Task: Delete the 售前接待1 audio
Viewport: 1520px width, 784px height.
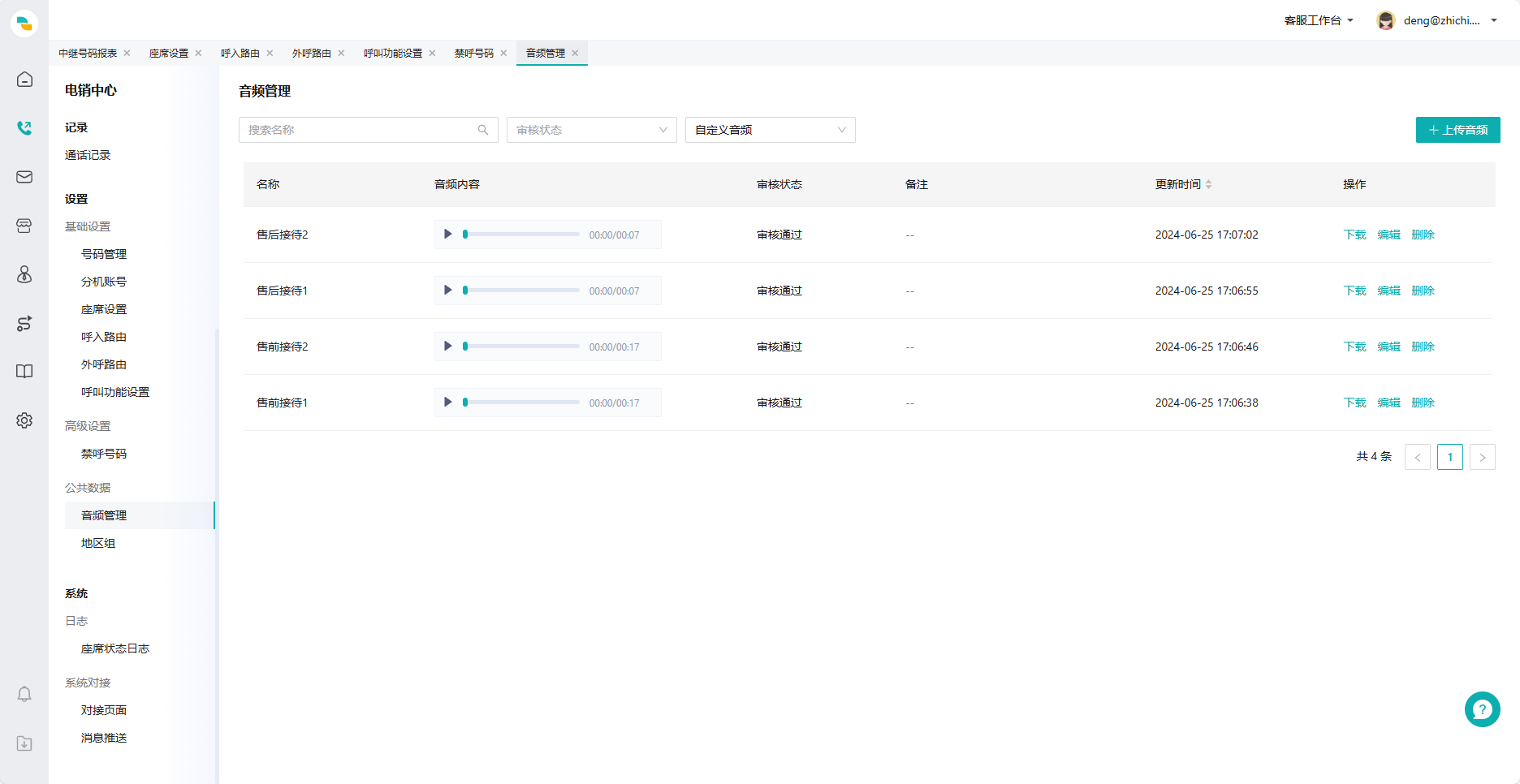Action: click(x=1423, y=403)
